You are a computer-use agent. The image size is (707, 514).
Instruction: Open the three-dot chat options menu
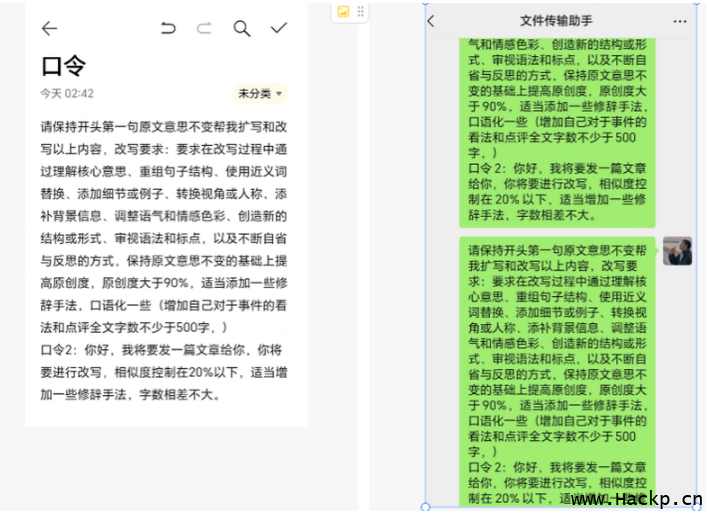click(680, 21)
